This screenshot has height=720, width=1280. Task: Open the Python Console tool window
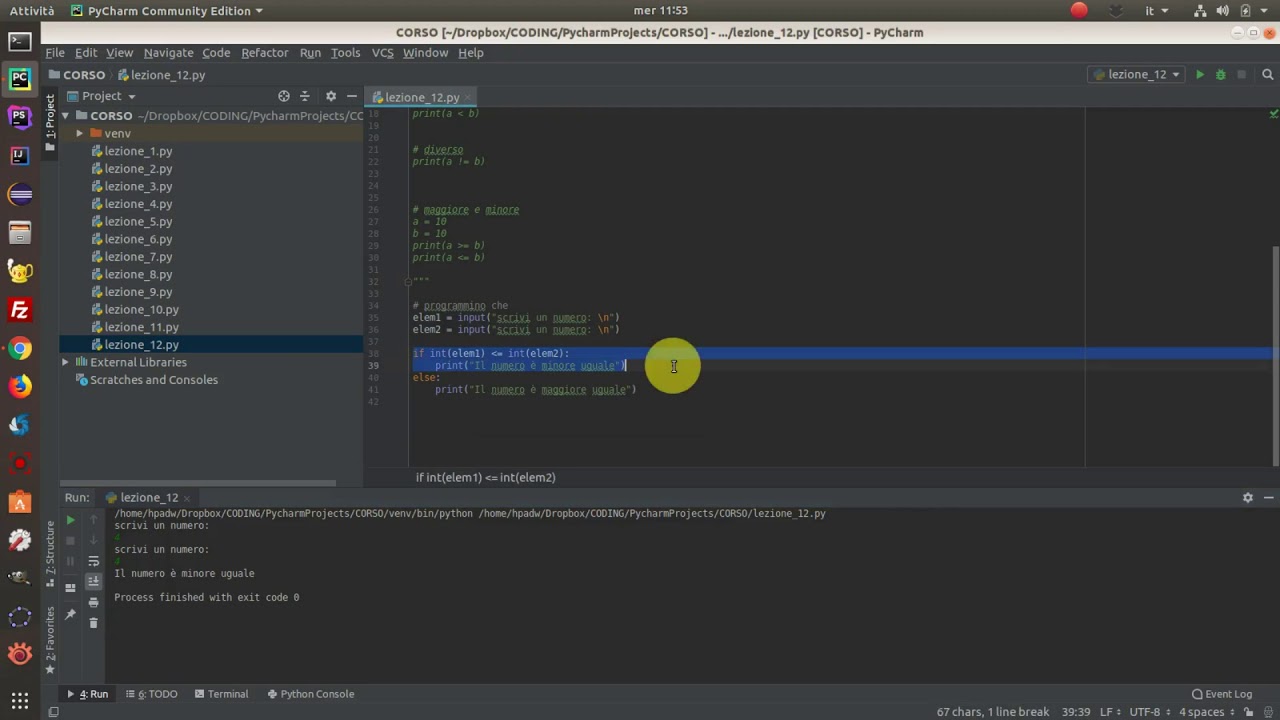coord(310,694)
